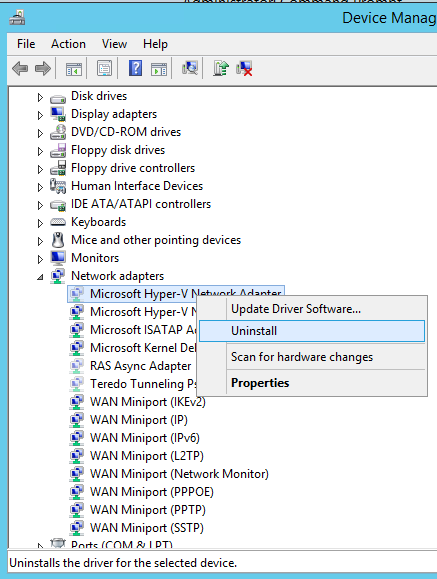Select the DVD/CD-ROM drives icon
Viewport: 437px width, 579px height.
58,132
